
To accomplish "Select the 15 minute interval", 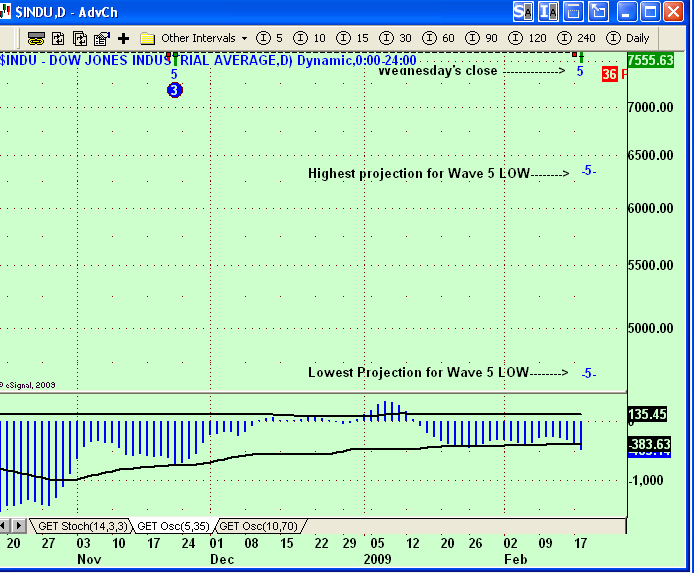I will coord(352,38).
